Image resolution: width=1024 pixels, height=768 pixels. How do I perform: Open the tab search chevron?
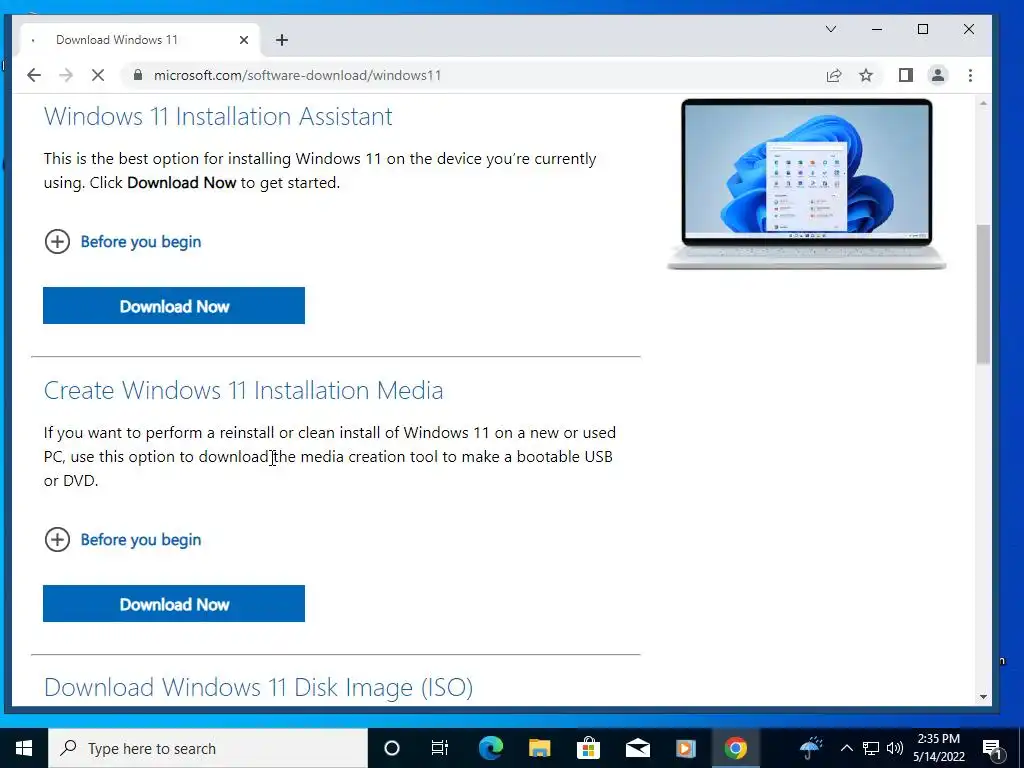point(831,29)
